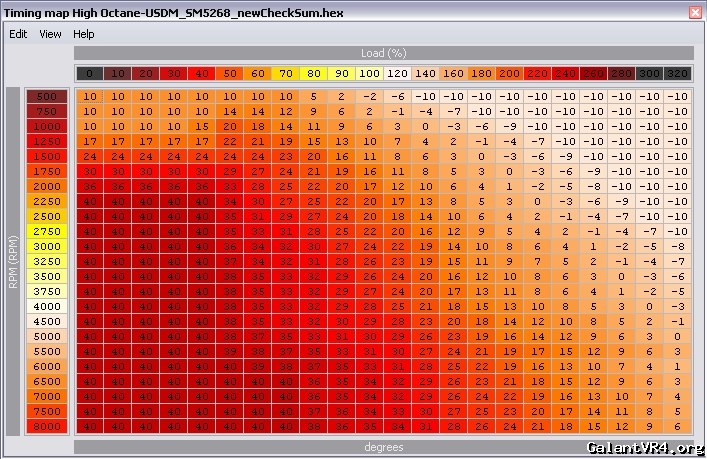Select the 200 load column header

509,74
